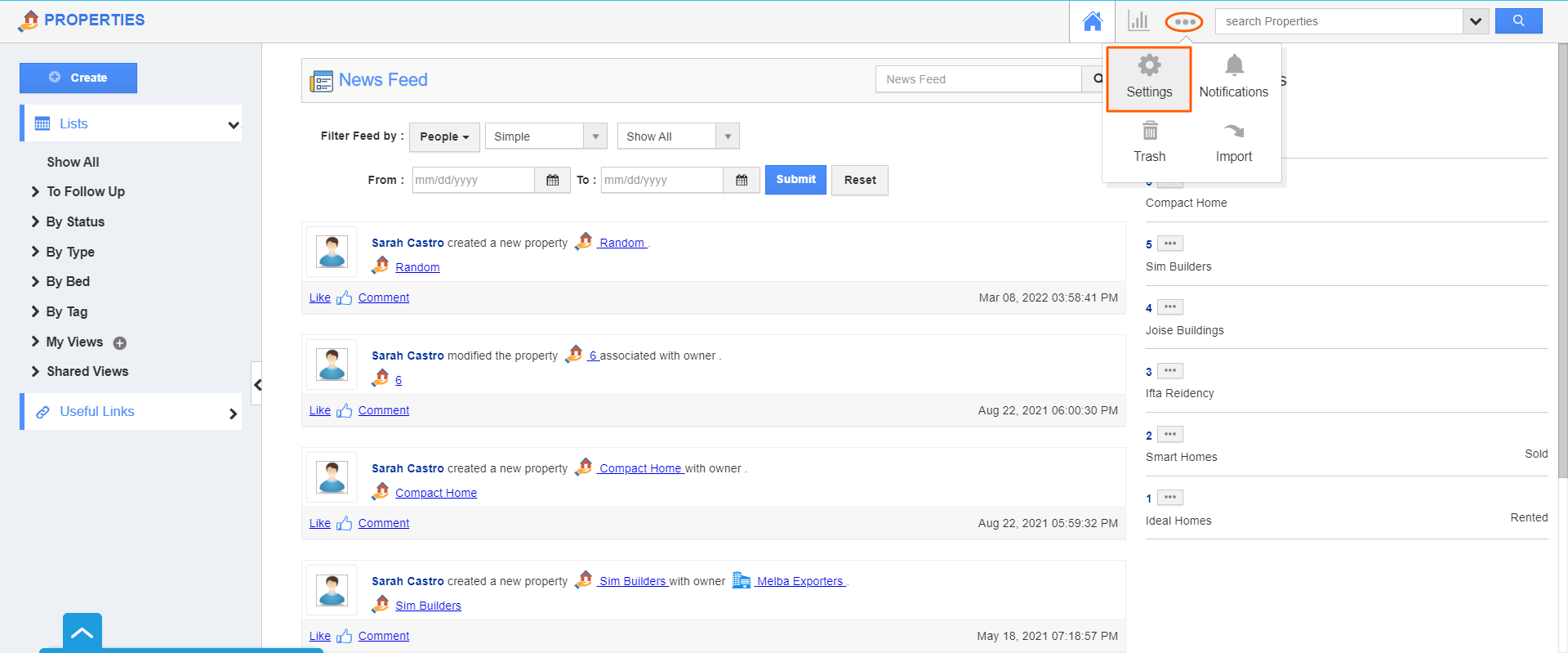
Task: Like the Sim Builders post
Action: [320, 636]
